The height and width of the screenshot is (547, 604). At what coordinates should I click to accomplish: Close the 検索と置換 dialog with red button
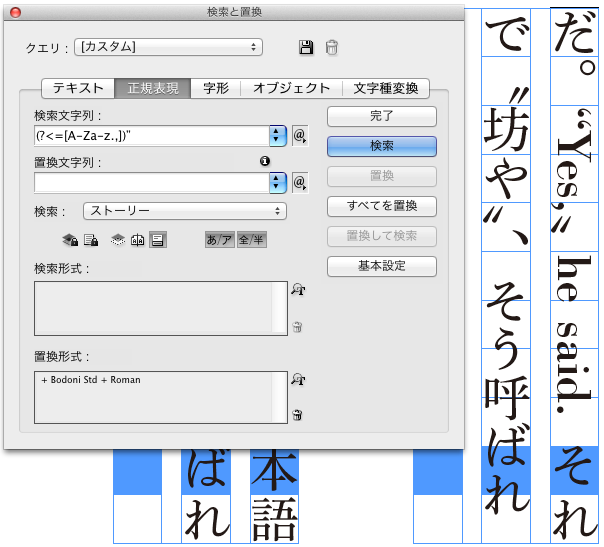(x=15, y=13)
